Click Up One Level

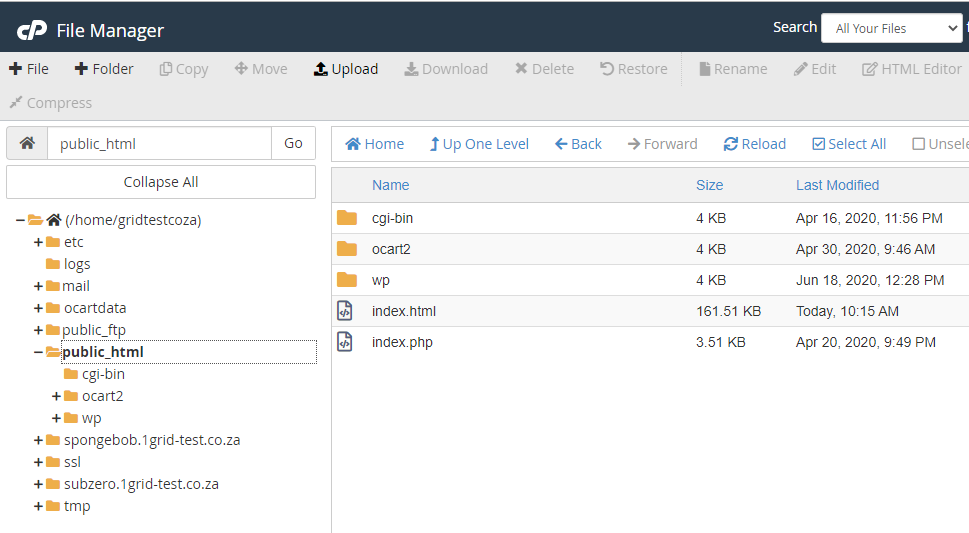coord(479,144)
